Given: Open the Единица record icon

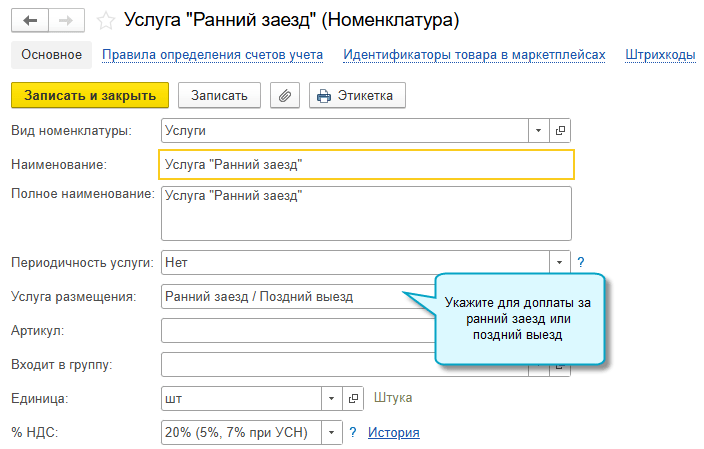Looking at the screenshot, I should [353, 398].
